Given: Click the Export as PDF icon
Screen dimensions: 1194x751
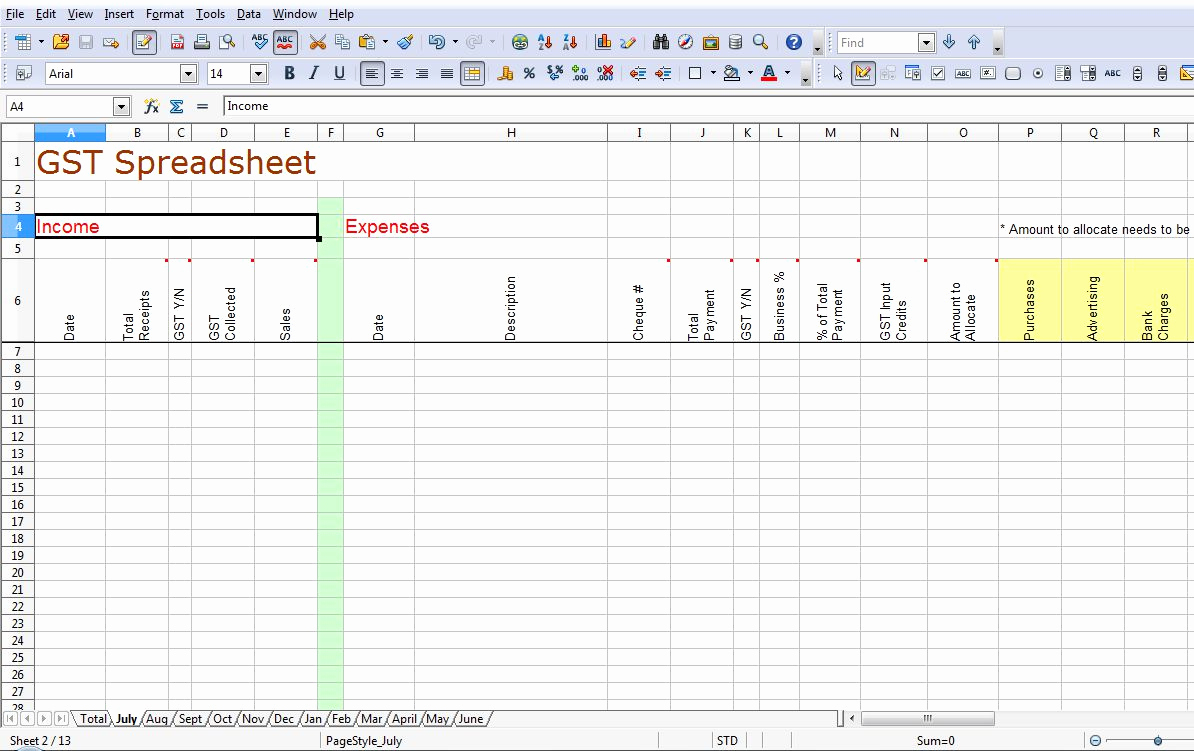Looking at the screenshot, I should click(x=177, y=42).
